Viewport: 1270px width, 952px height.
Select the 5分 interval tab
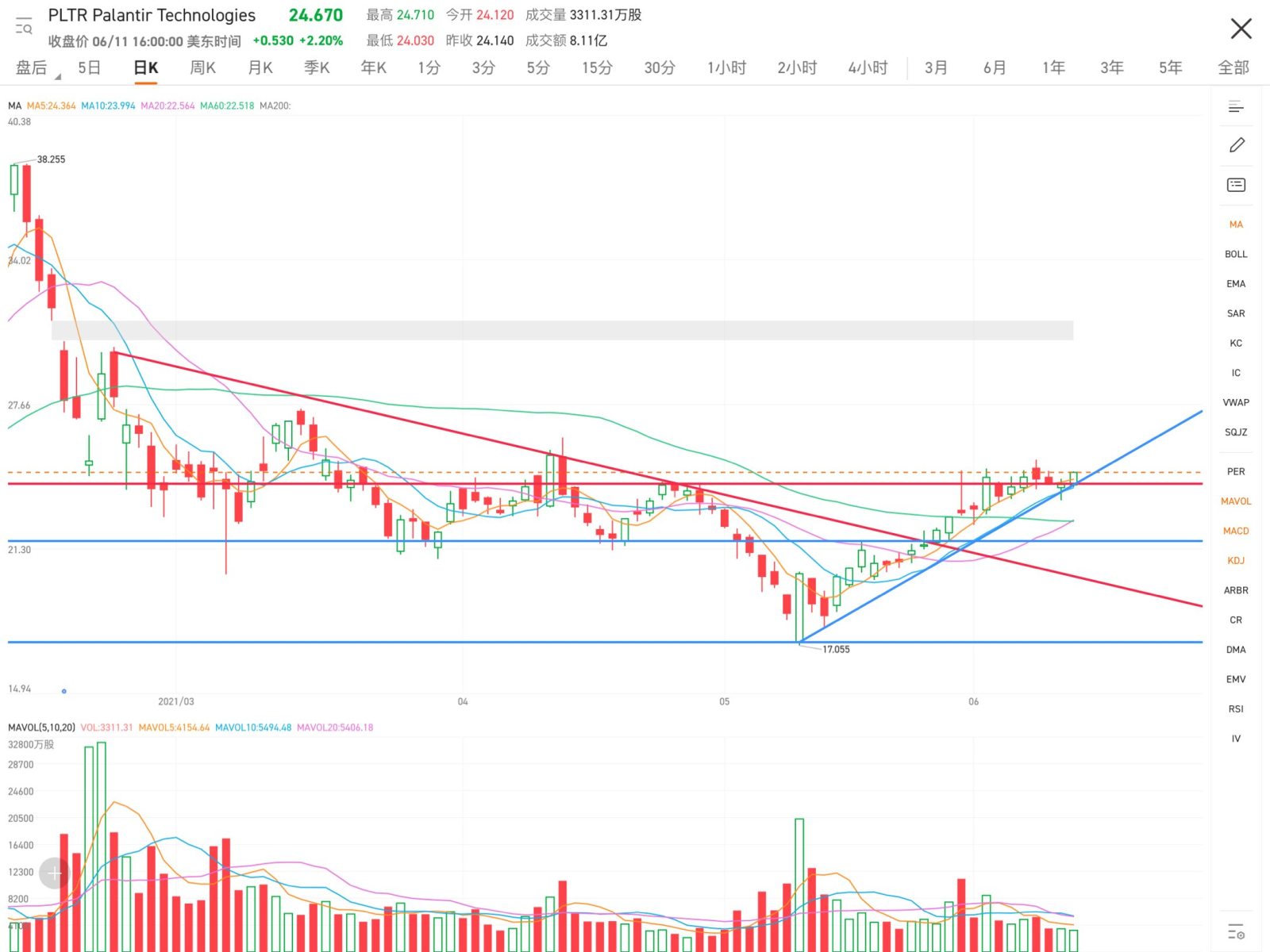(x=538, y=68)
